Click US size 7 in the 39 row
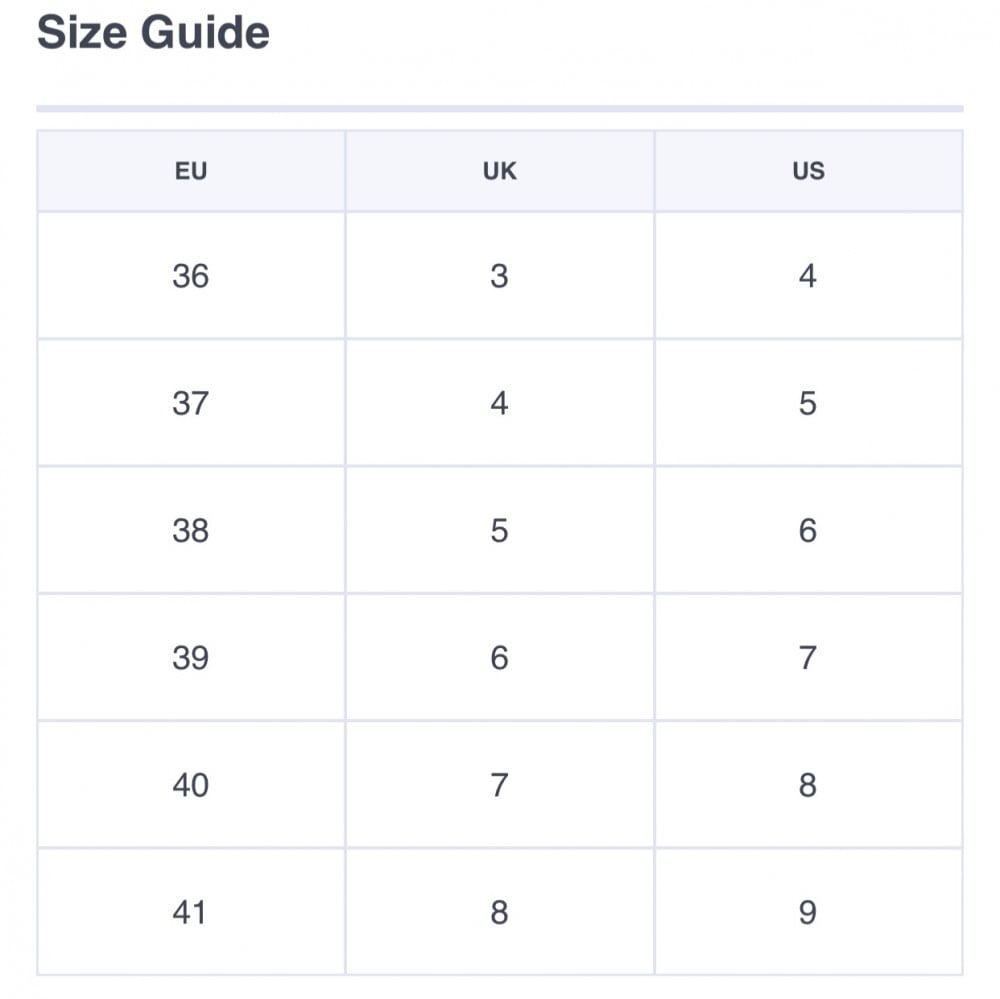Screen dimensions: 1000x999 tap(808, 657)
